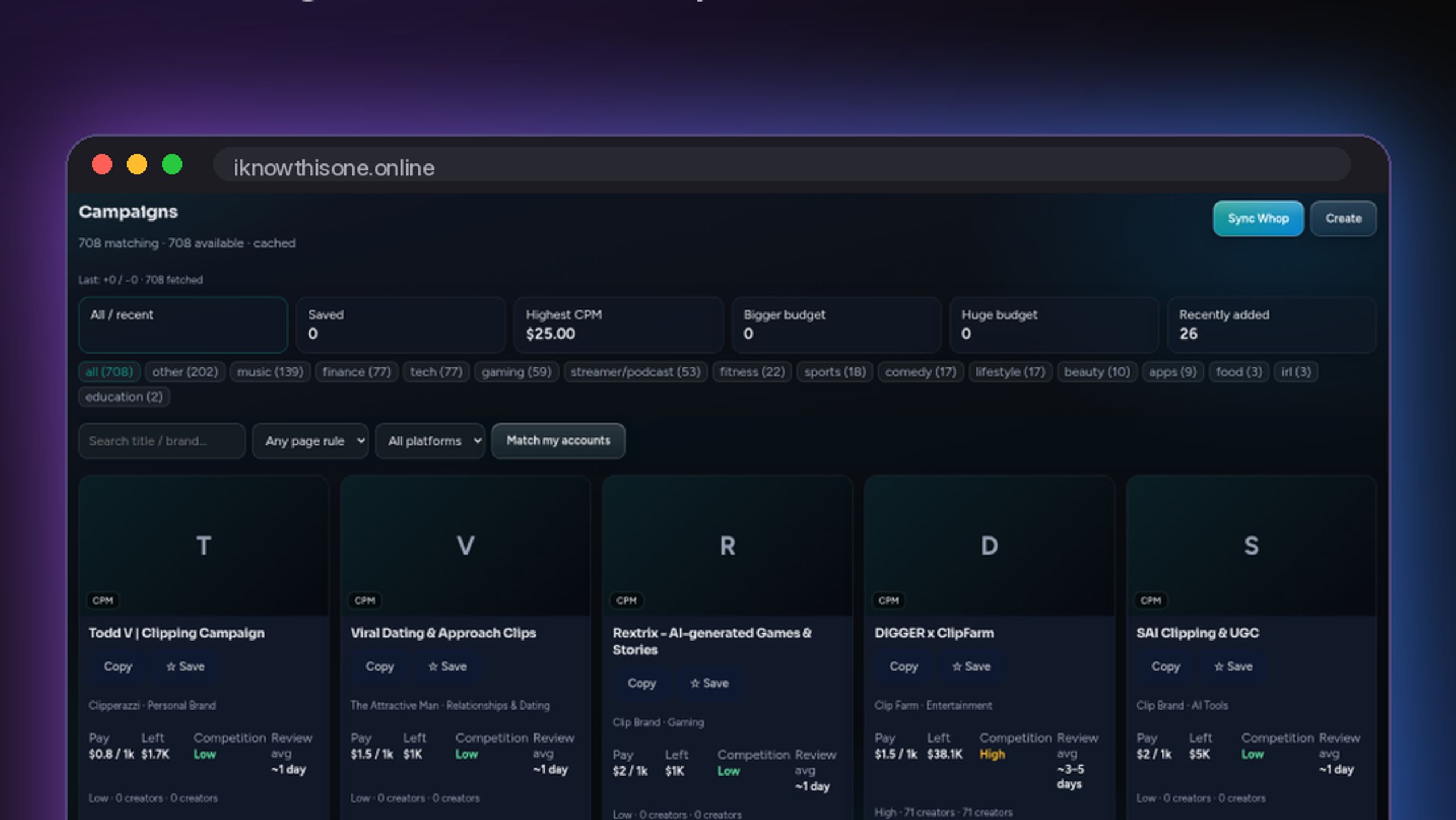Save the DIGGER x ClipFarm campaign
Image resolution: width=1456 pixels, height=820 pixels.
[971, 666]
